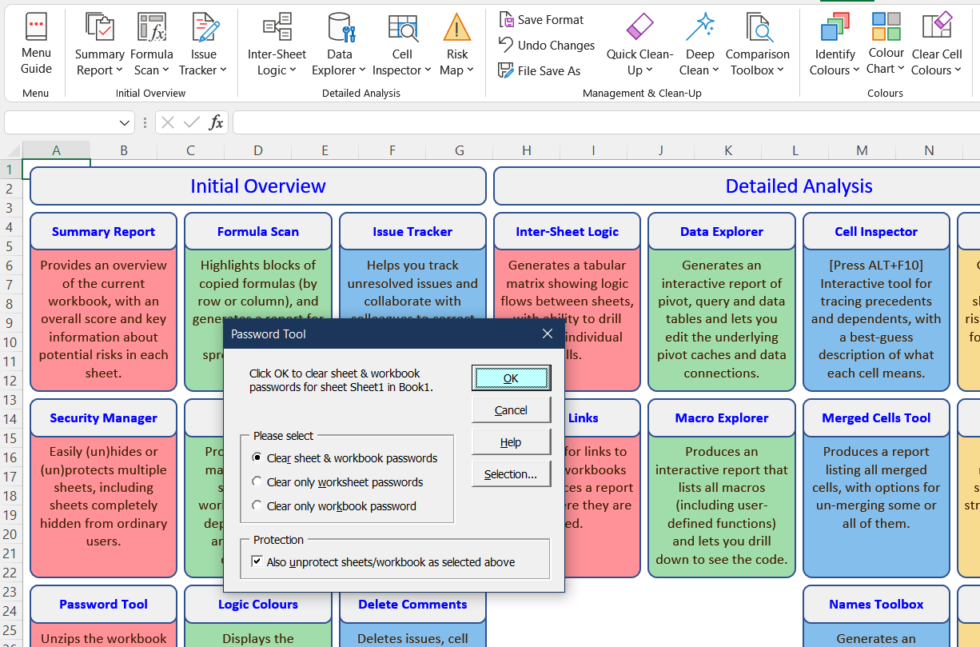Click the Selection button in the dialog

pyautogui.click(x=511, y=474)
